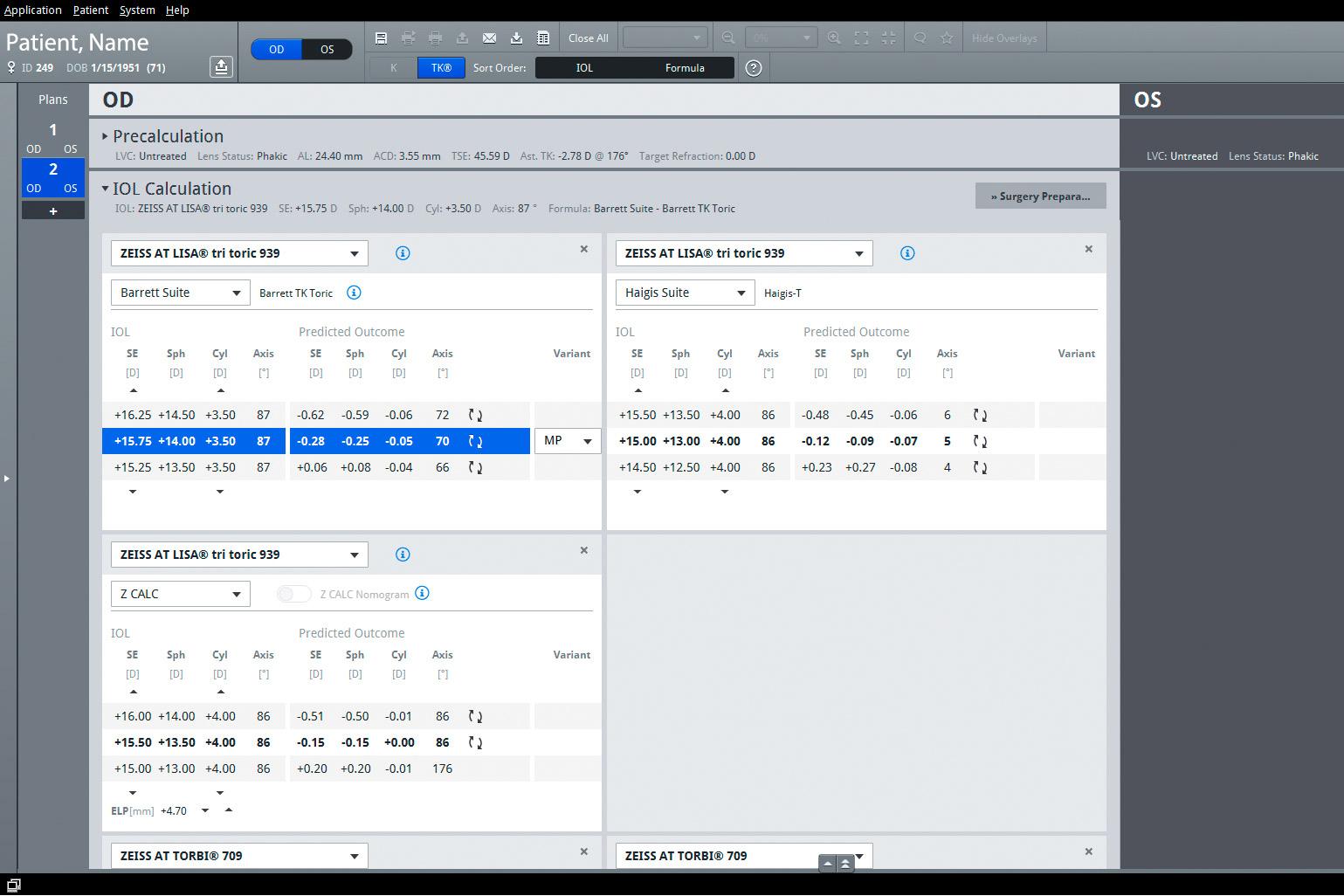1344x896 pixels.
Task: Step SE up in Barrett panel
Action: tap(133, 390)
